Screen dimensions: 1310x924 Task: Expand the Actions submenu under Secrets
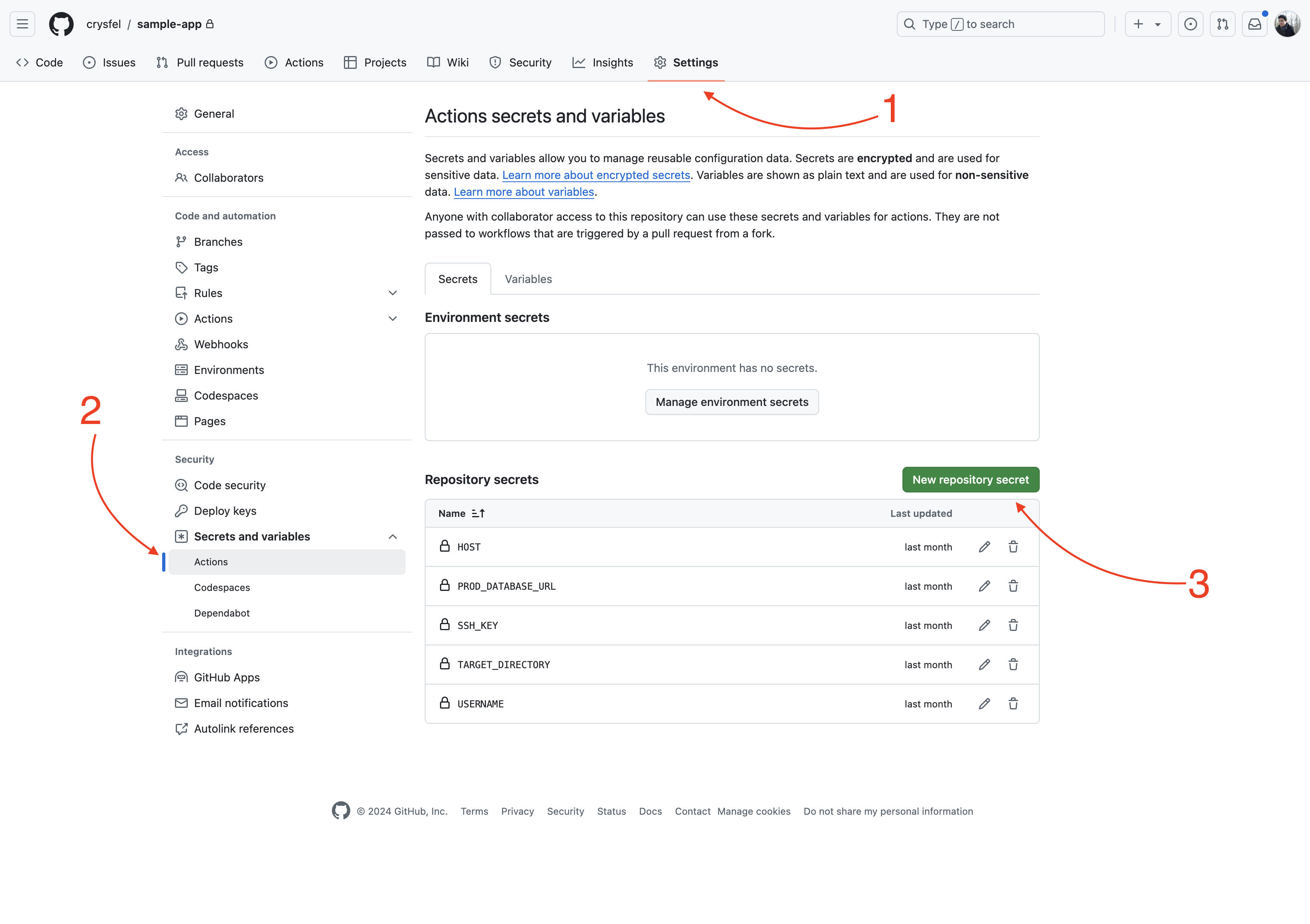[x=210, y=561]
